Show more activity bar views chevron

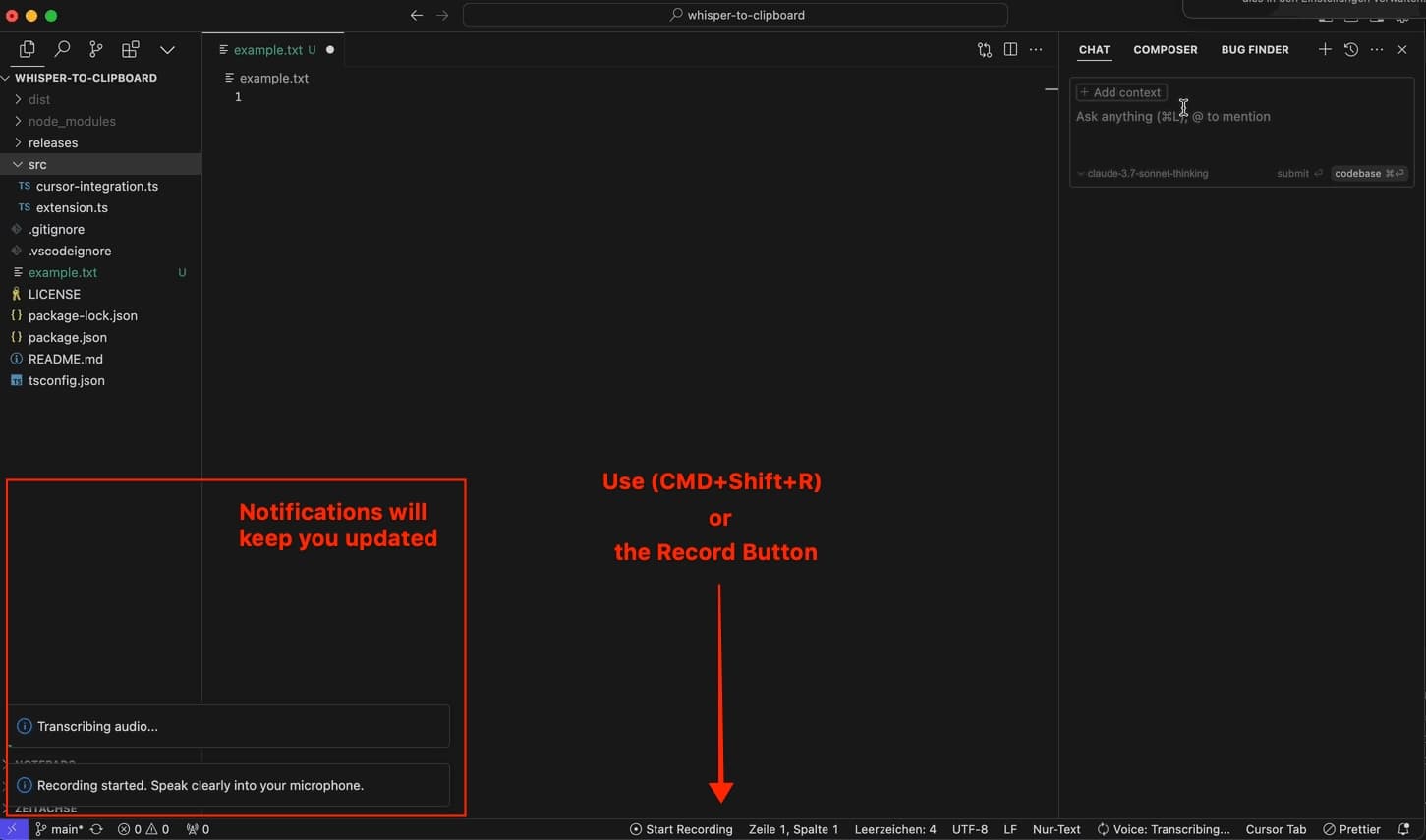point(167,49)
